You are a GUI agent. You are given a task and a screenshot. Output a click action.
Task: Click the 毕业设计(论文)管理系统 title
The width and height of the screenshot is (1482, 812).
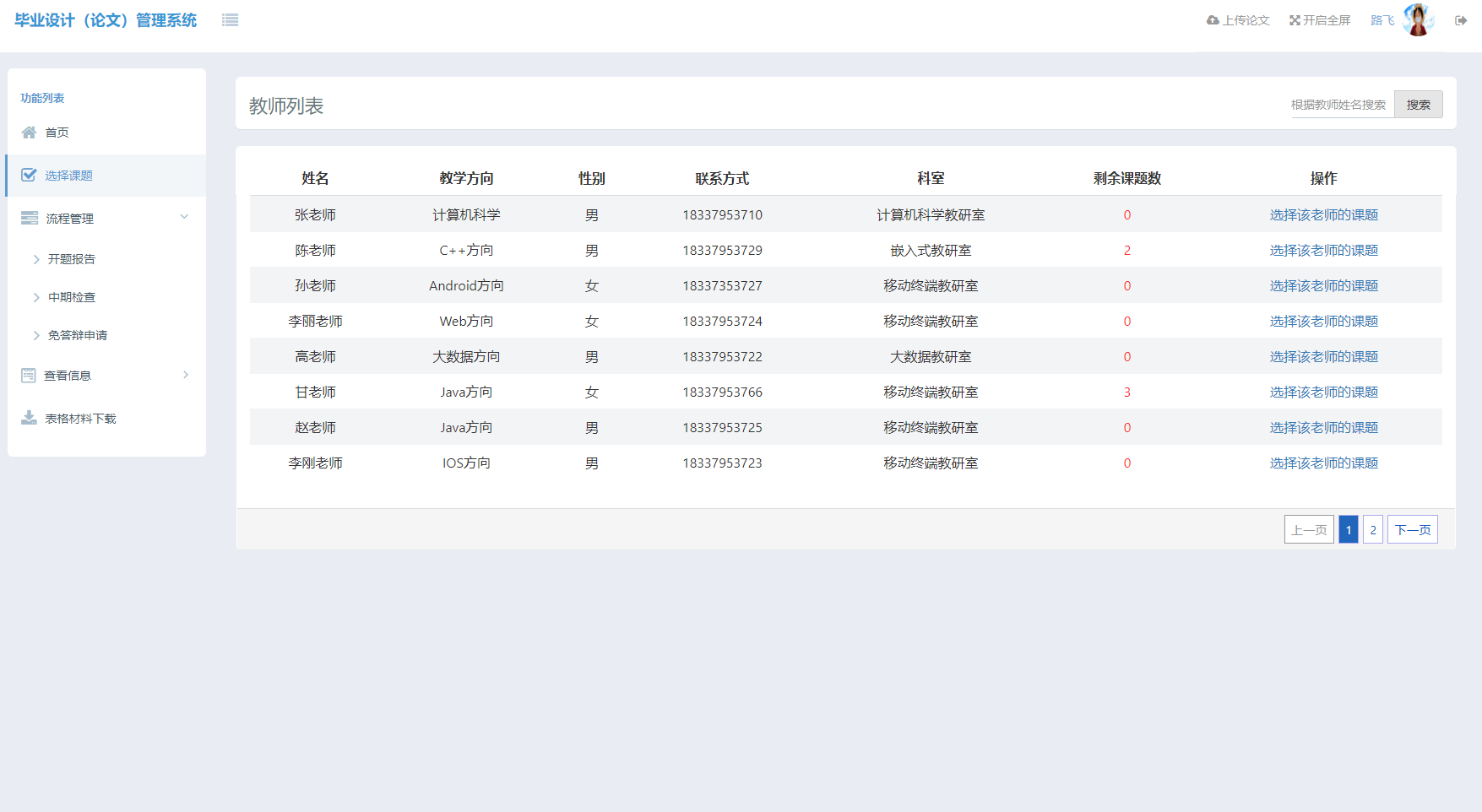coord(106,20)
